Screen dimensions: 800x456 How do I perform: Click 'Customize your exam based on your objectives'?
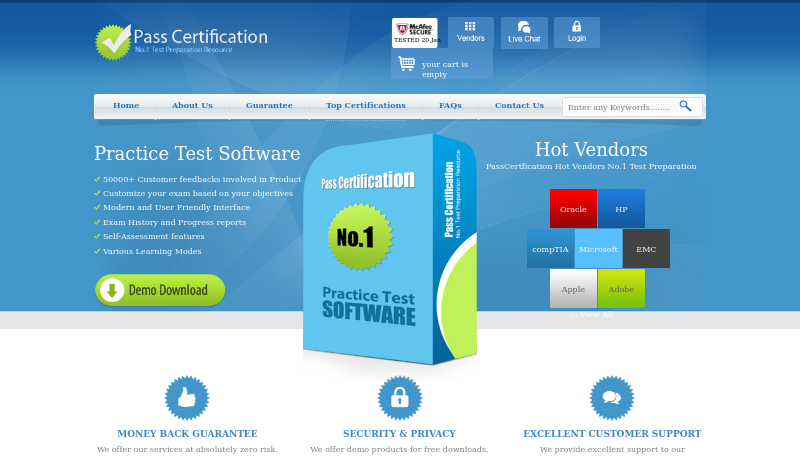tap(198, 193)
